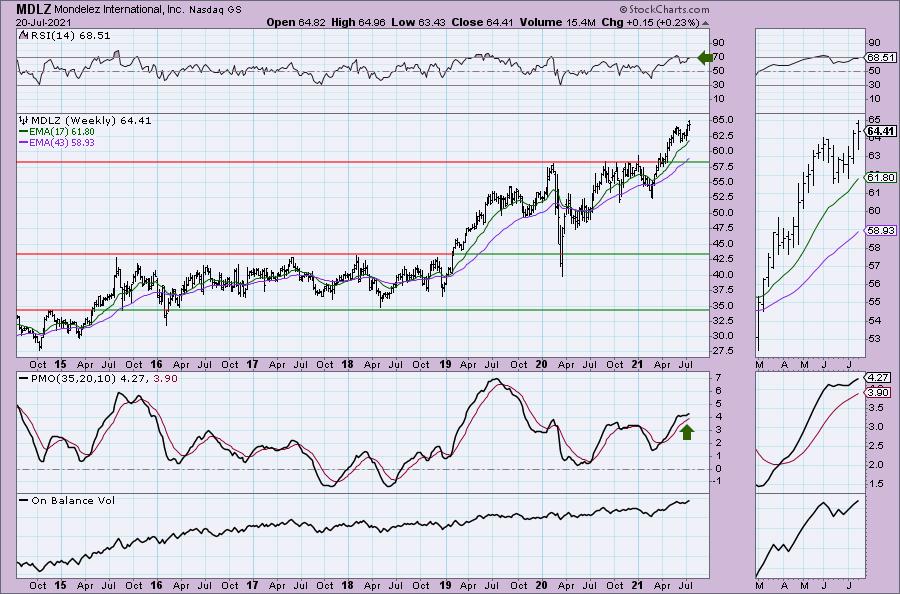900x594 pixels.
Task: Click the purple EMA(43) line swatch
Action: [24, 142]
